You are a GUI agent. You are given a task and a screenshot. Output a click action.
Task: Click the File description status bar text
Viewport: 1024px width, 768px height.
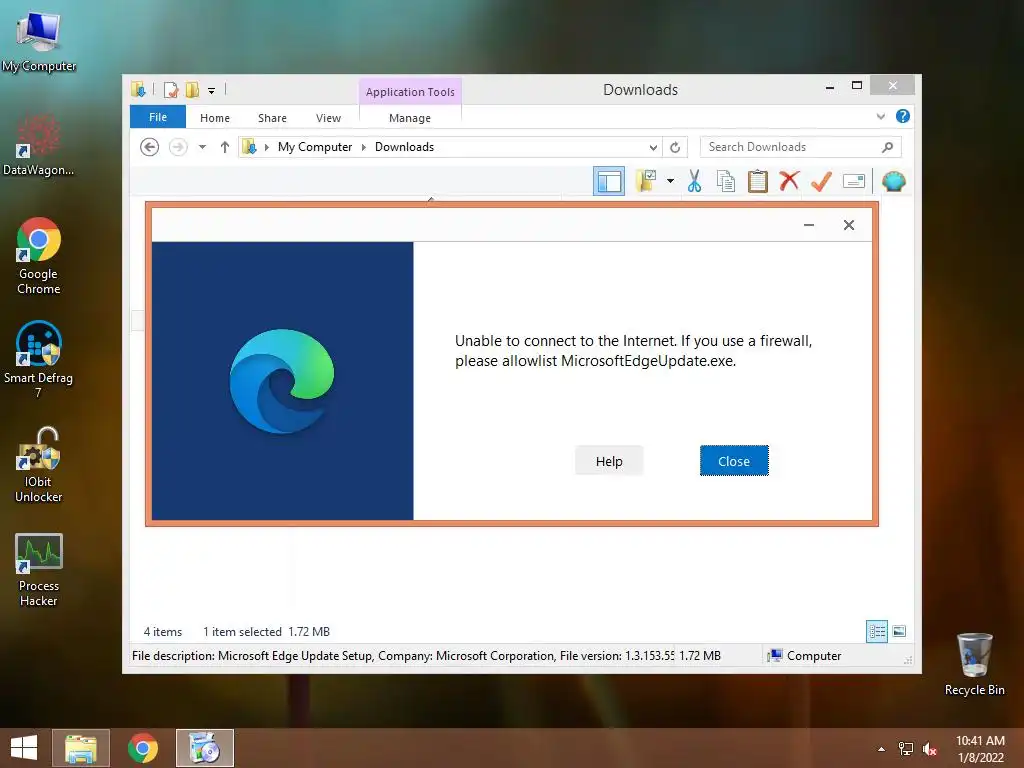pyautogui.click(x=403, y=656)
